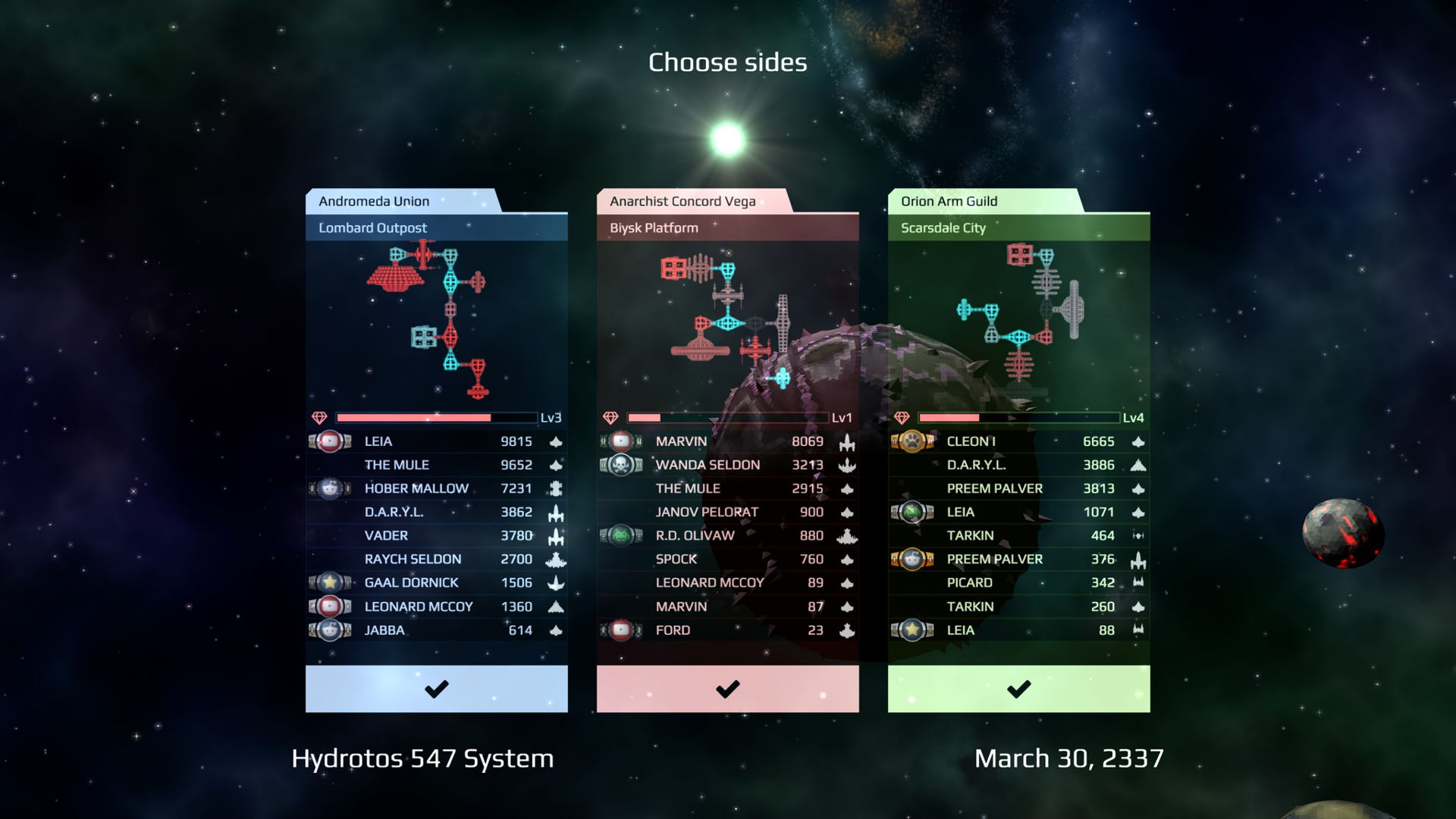Click the diamond/gem icon next to Andromeda Union
Image resolution: width=1456 pixels, height=819 pixels.
(317, 417)
